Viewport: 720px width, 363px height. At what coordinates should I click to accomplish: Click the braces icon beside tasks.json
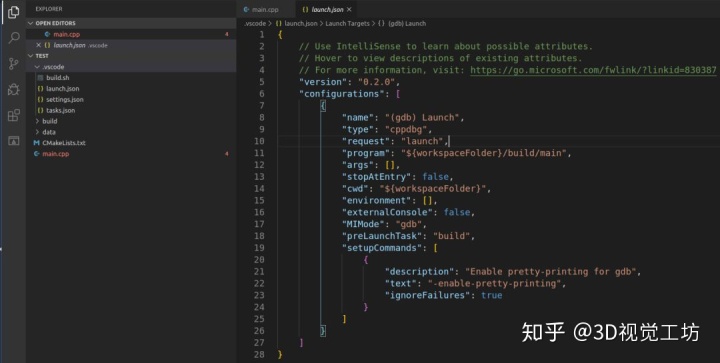pyautogui.click(x=40, y=110)
